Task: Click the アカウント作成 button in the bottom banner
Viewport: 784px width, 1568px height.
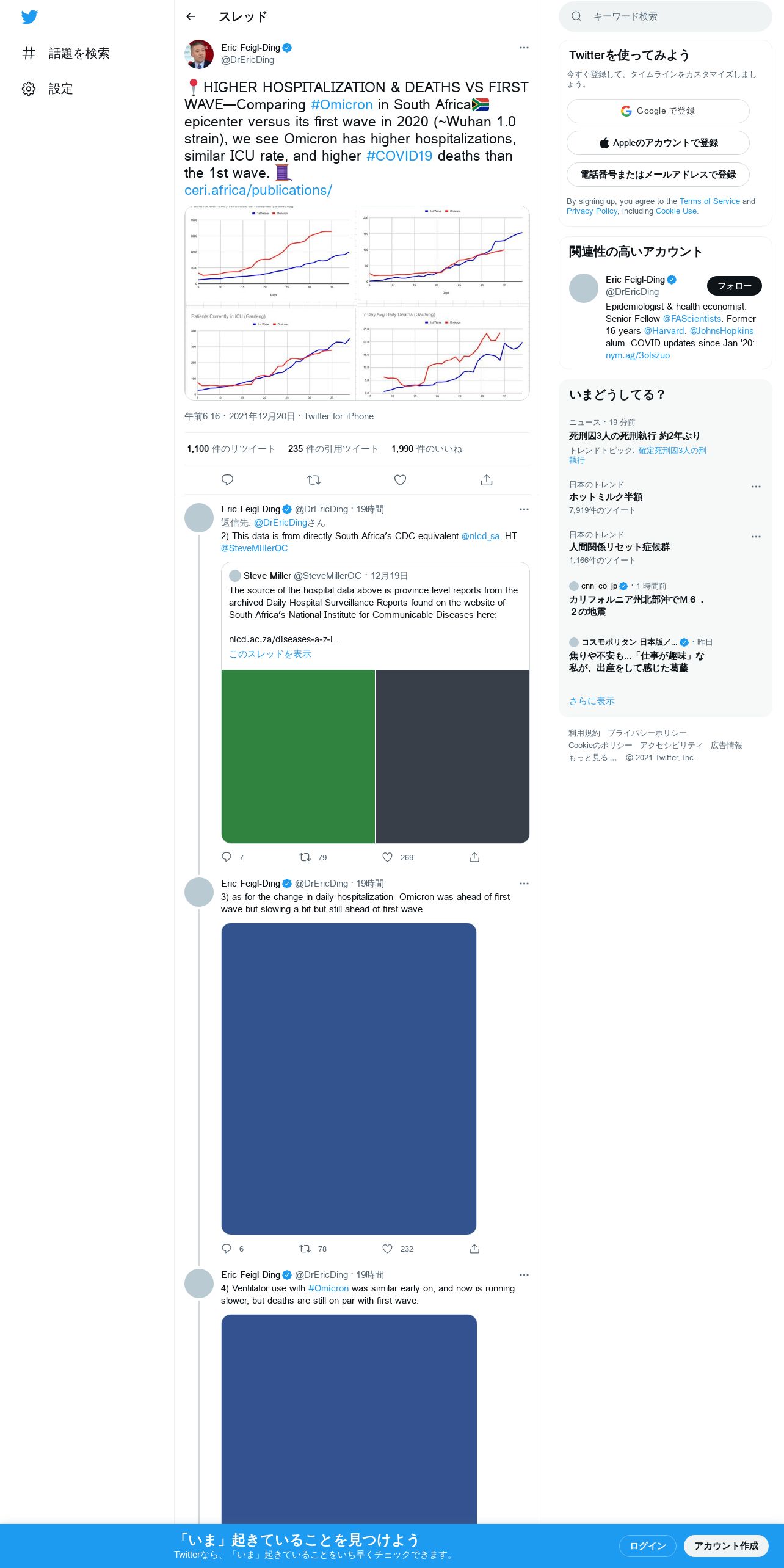Action: (x=726, y=1546)
